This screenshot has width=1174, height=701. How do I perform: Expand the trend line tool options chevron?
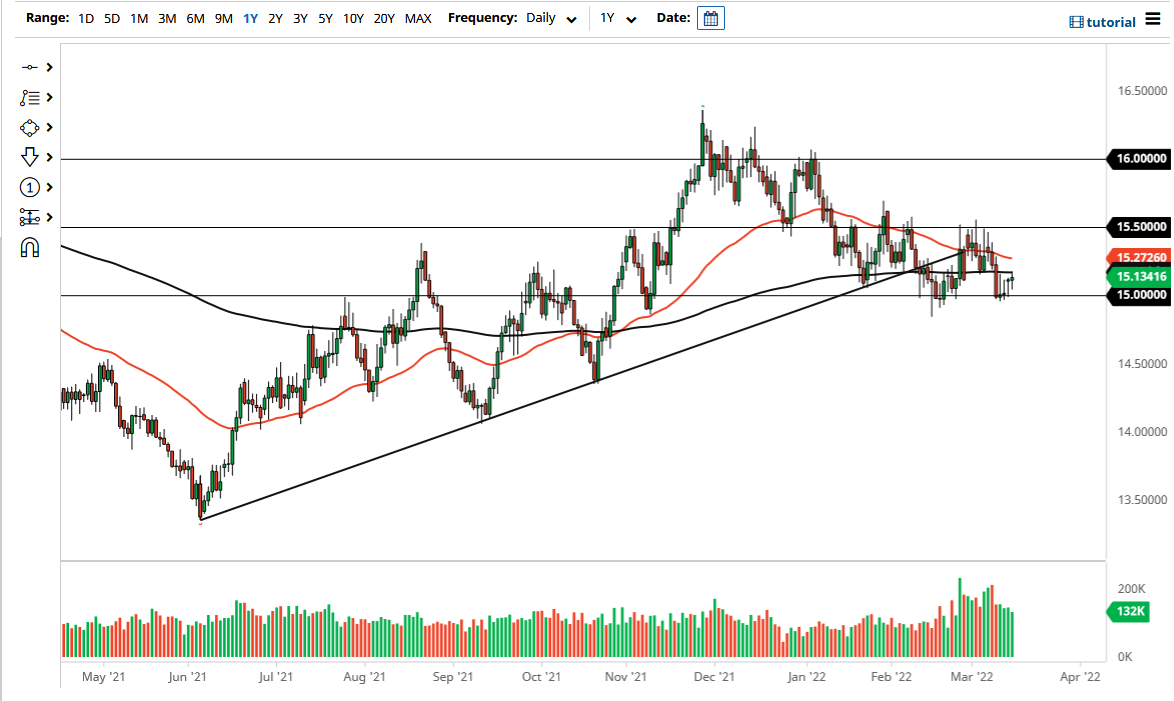(48, 67)
